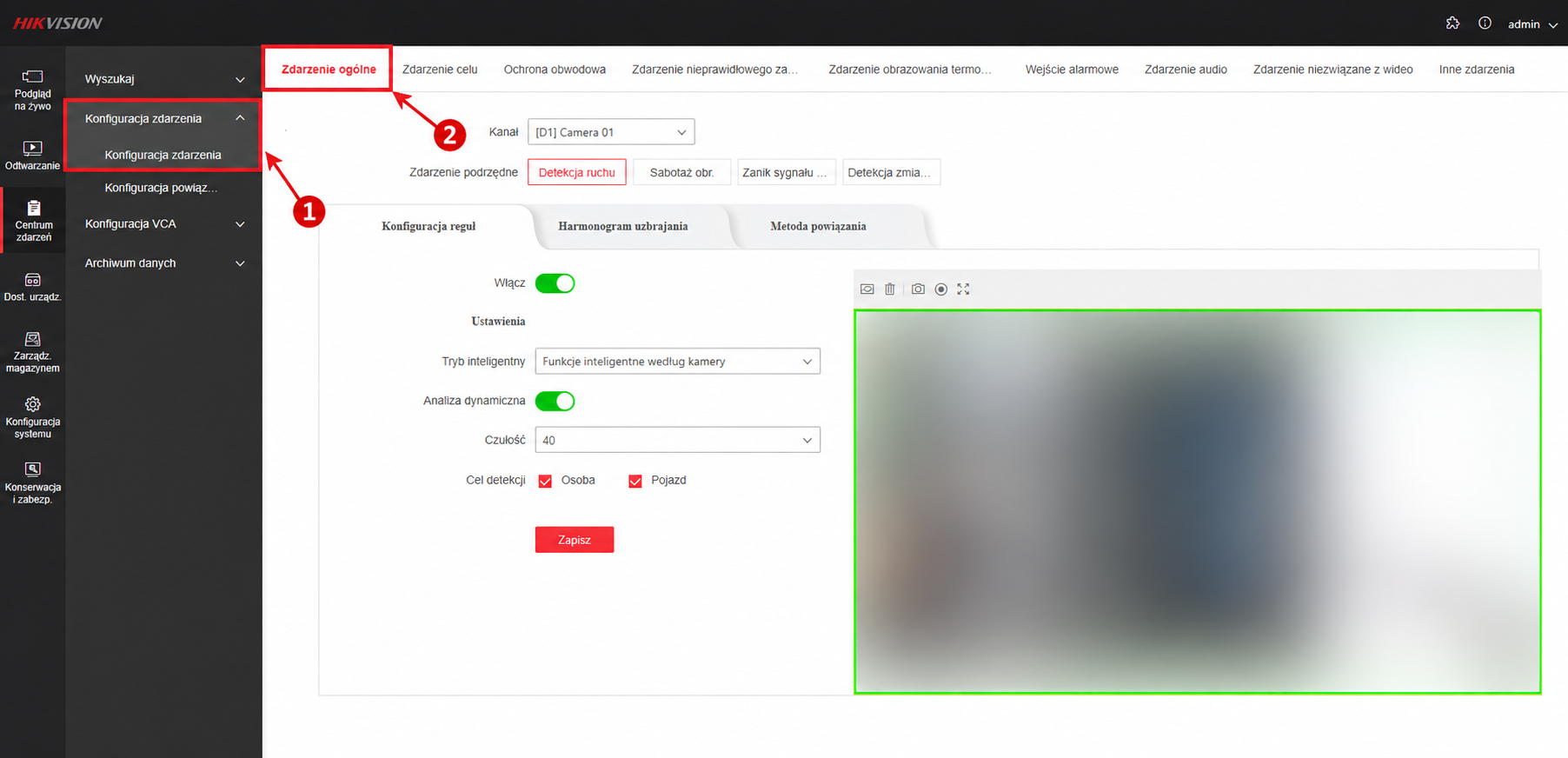Open the Odtwarzanie playback section
This screenshot has width=1568, height=758.
(32, 156)
